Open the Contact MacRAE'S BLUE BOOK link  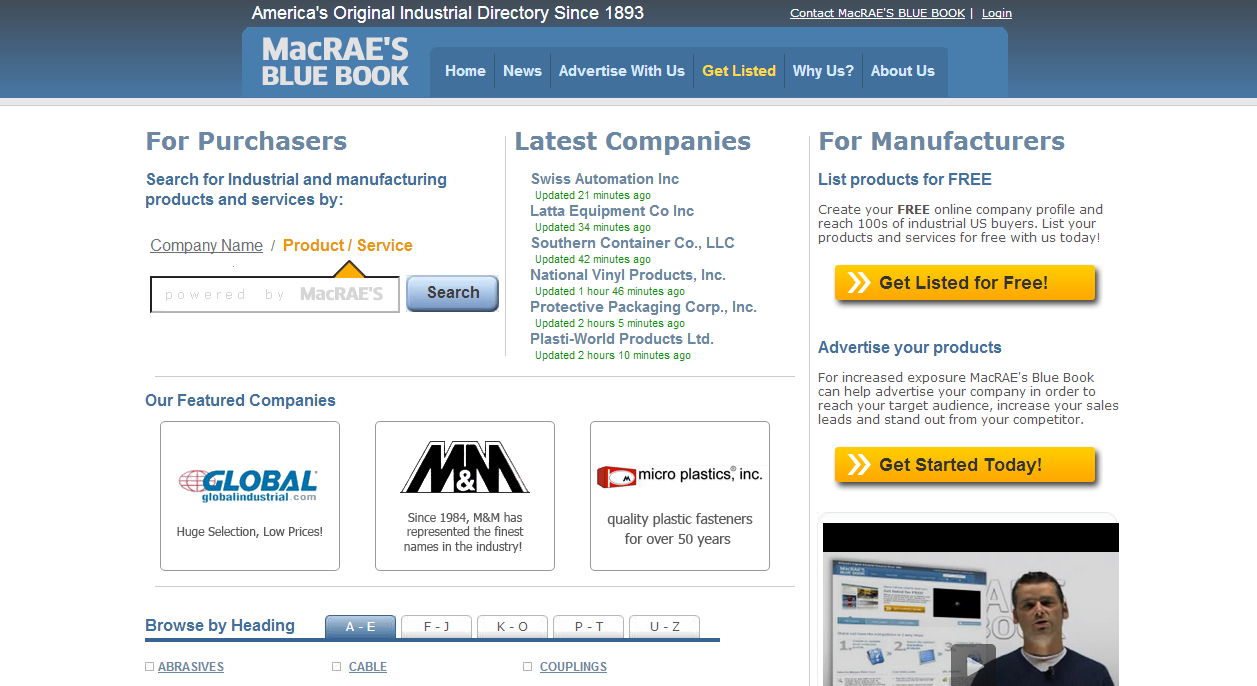click(x=878, y=13)
